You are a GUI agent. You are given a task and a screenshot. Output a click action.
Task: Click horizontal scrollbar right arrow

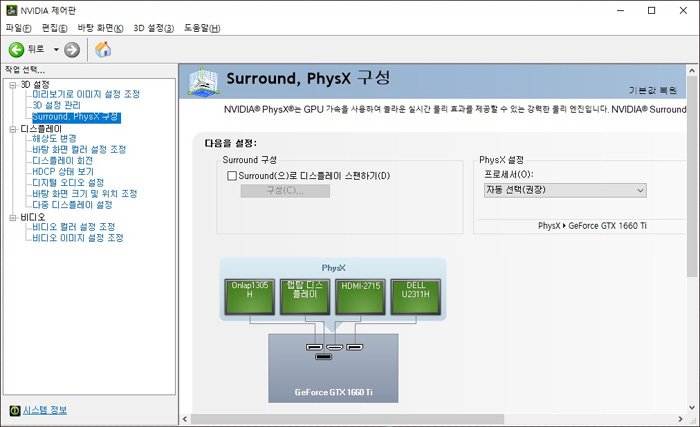680,419
